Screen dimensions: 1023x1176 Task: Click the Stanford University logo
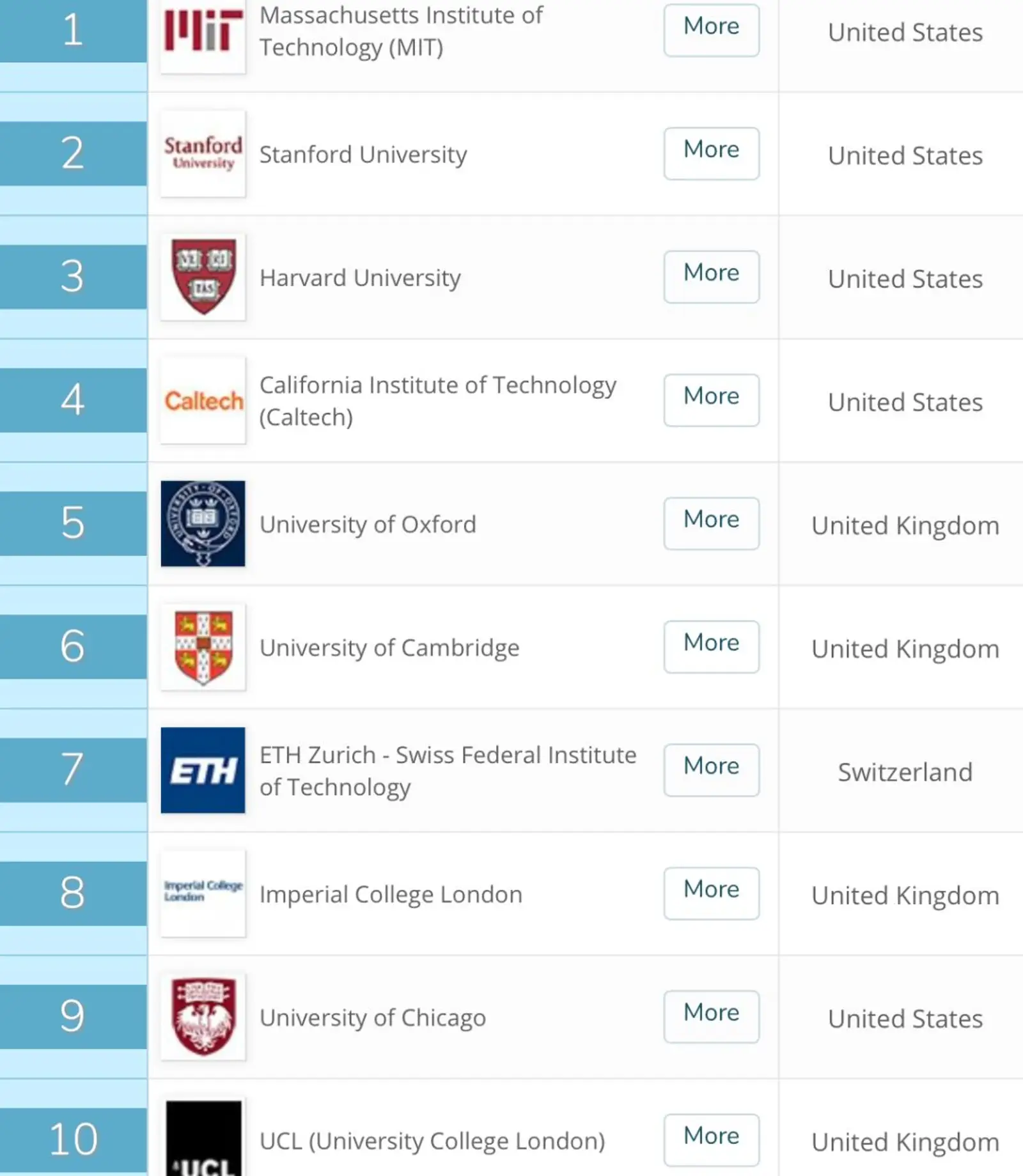203,153
